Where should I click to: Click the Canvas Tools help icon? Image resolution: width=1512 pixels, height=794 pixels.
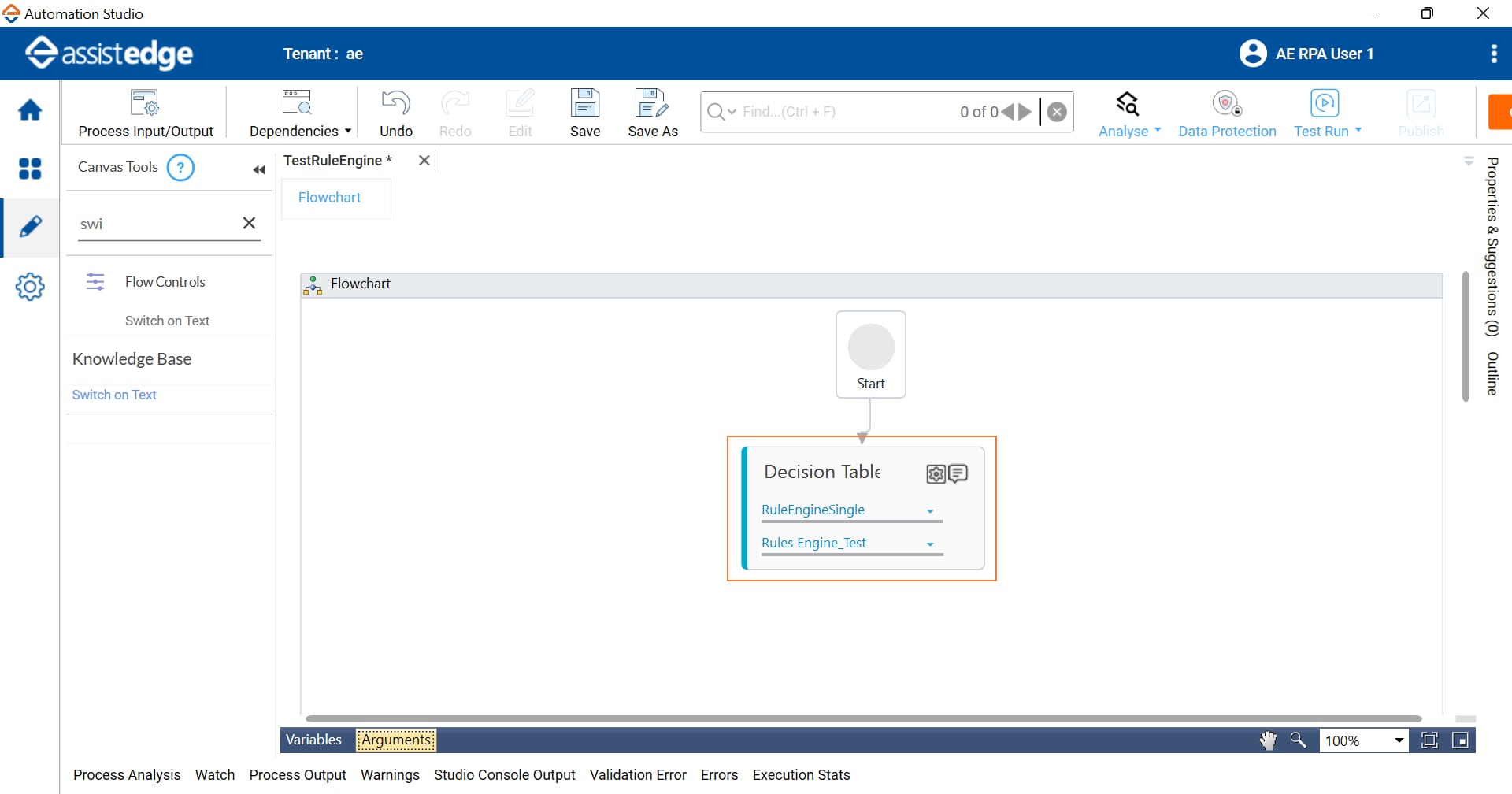click(180, 168)
